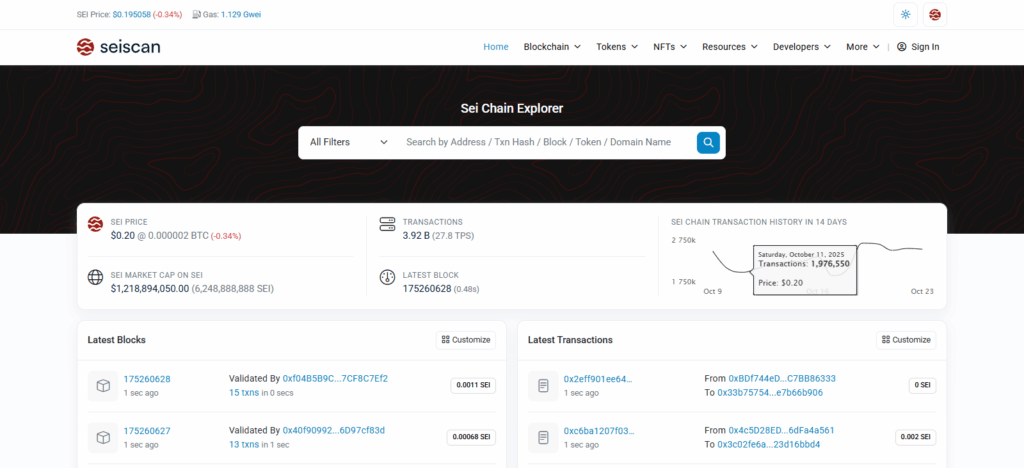Toggle the light/dark theme sun icon
The height and width of the screenshot is (468, 1024).
point(906,15)
